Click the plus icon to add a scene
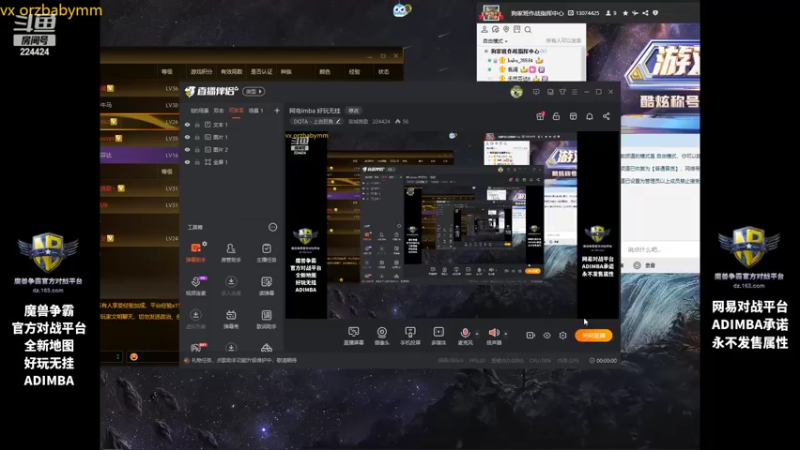 (x=277, y=110)
